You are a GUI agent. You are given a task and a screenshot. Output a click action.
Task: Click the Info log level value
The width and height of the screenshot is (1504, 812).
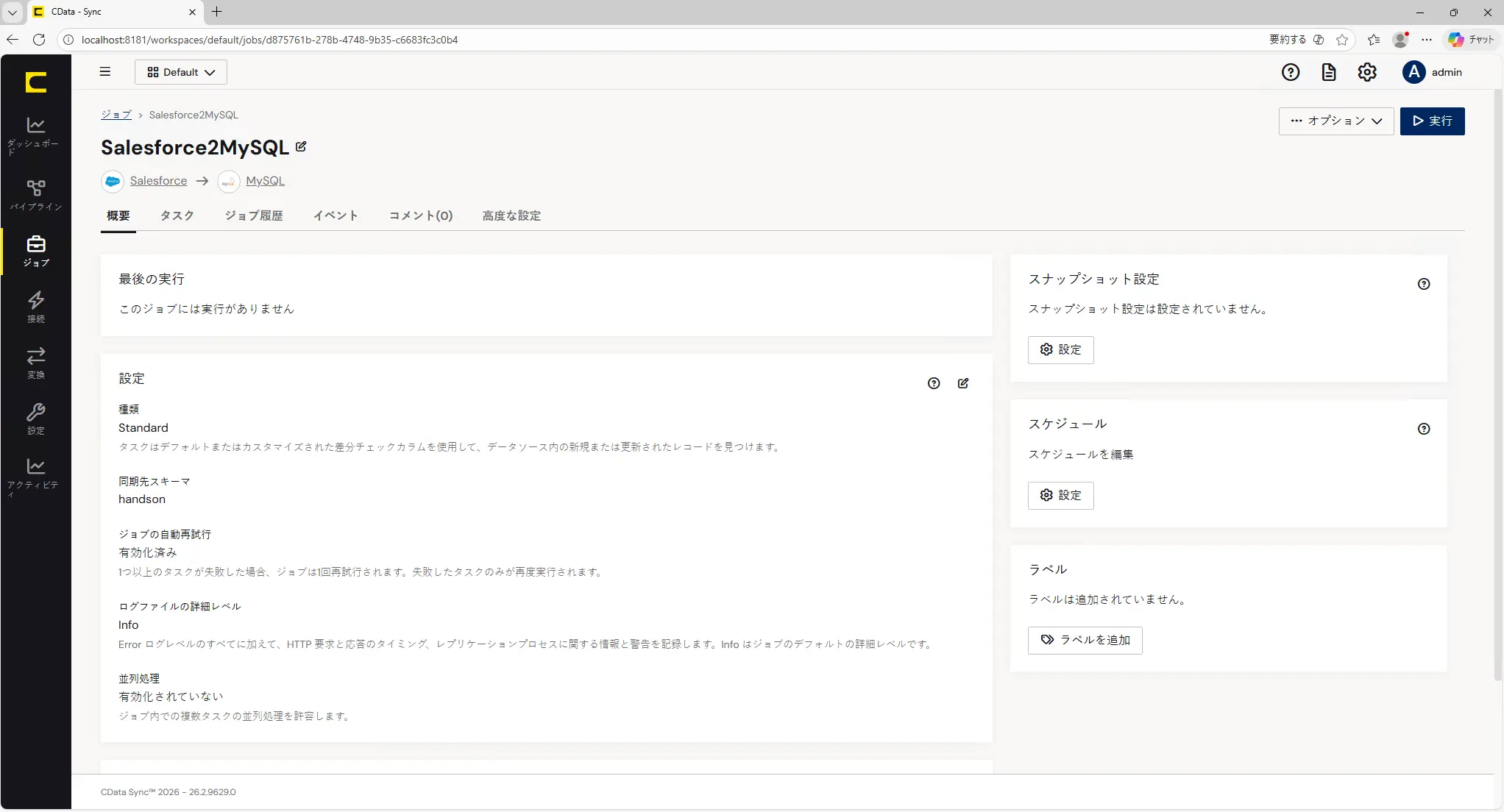[129, 625]
